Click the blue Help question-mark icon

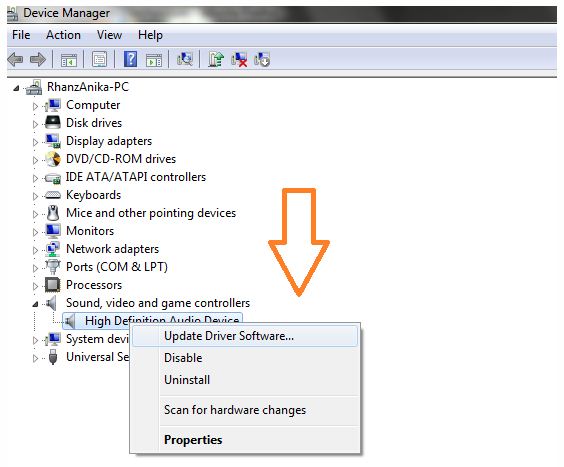(130, 59)
